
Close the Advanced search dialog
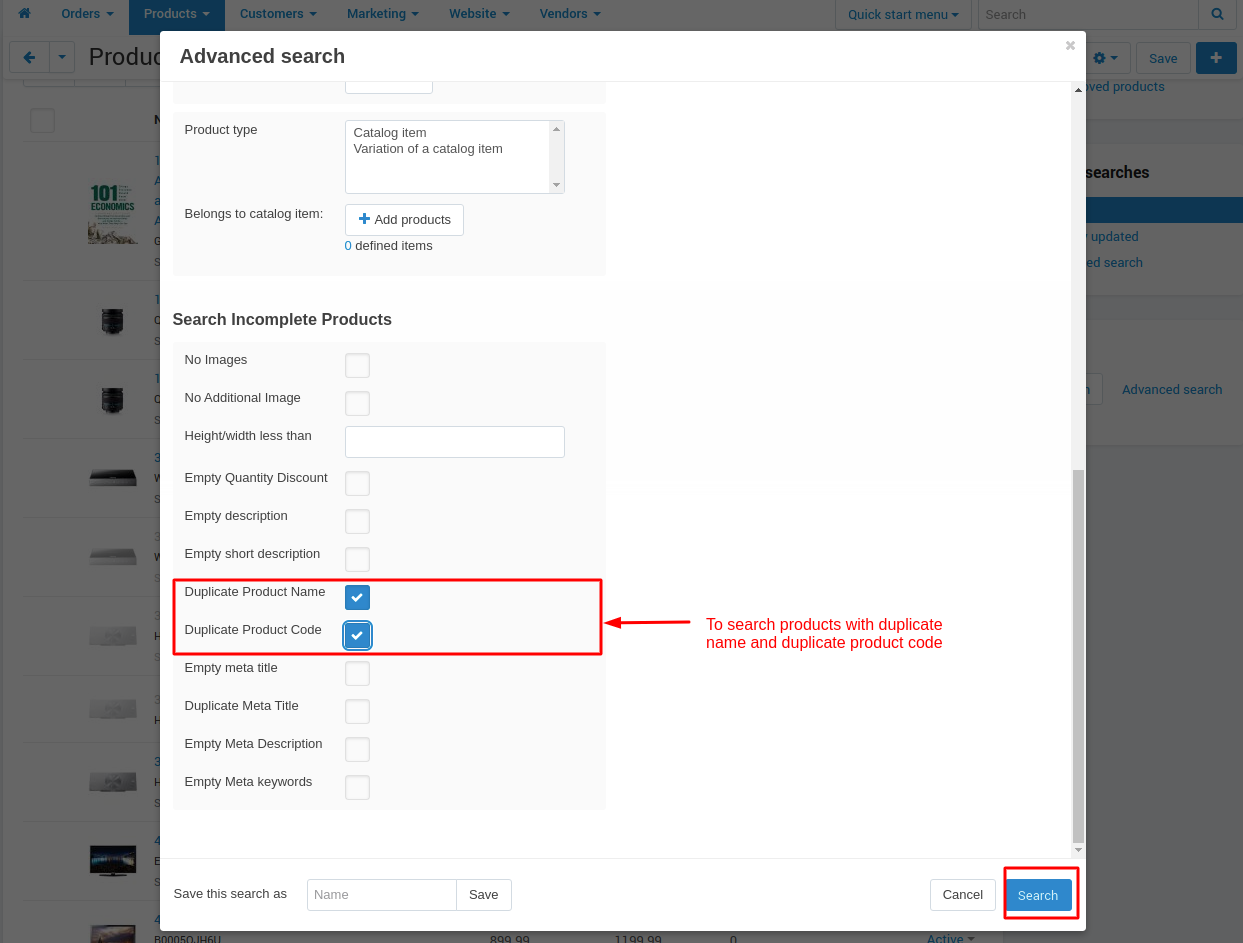pyautogui.click(x=1070, y=46)
